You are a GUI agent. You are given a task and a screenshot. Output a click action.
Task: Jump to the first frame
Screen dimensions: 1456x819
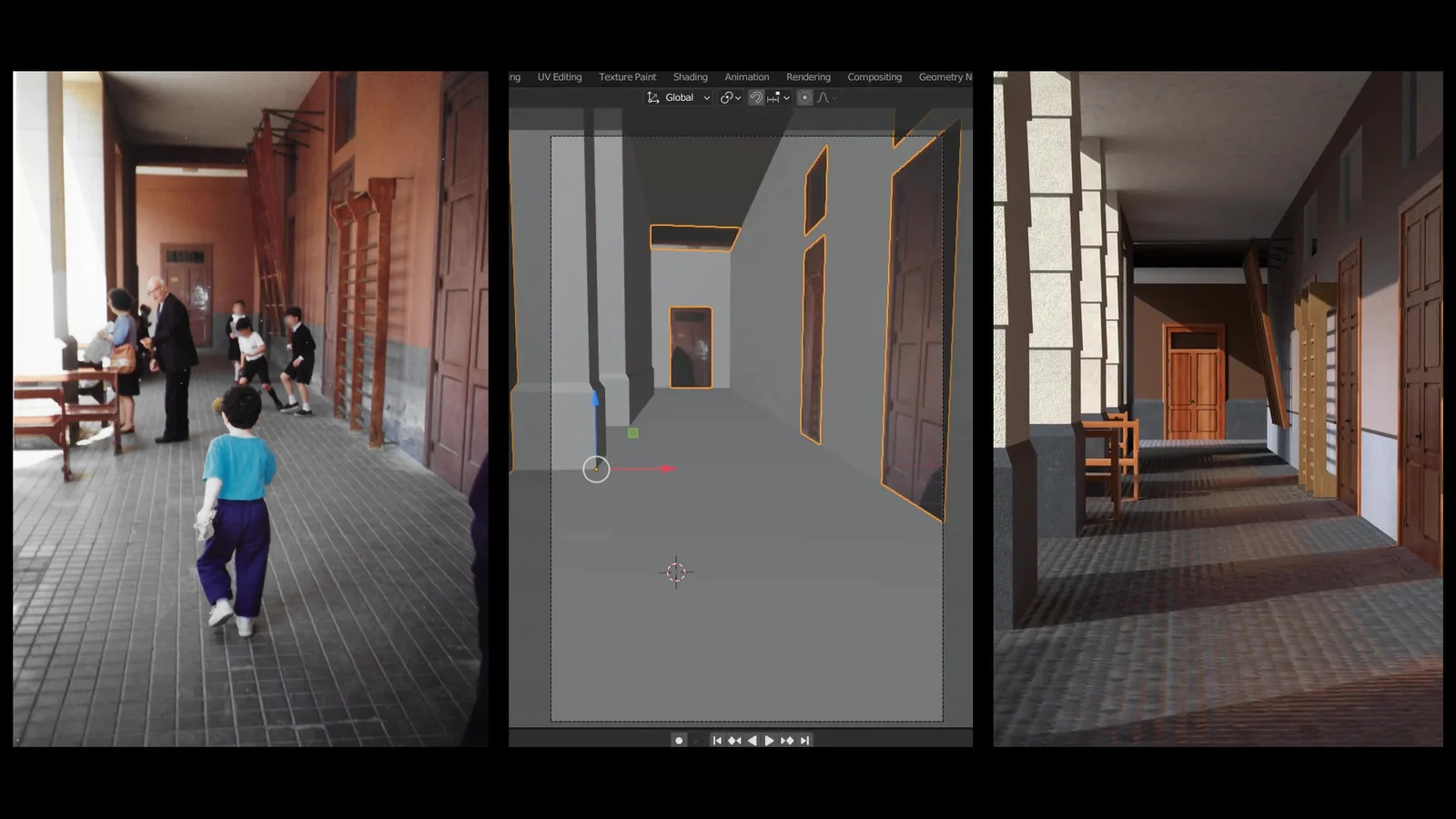[717, 741]
